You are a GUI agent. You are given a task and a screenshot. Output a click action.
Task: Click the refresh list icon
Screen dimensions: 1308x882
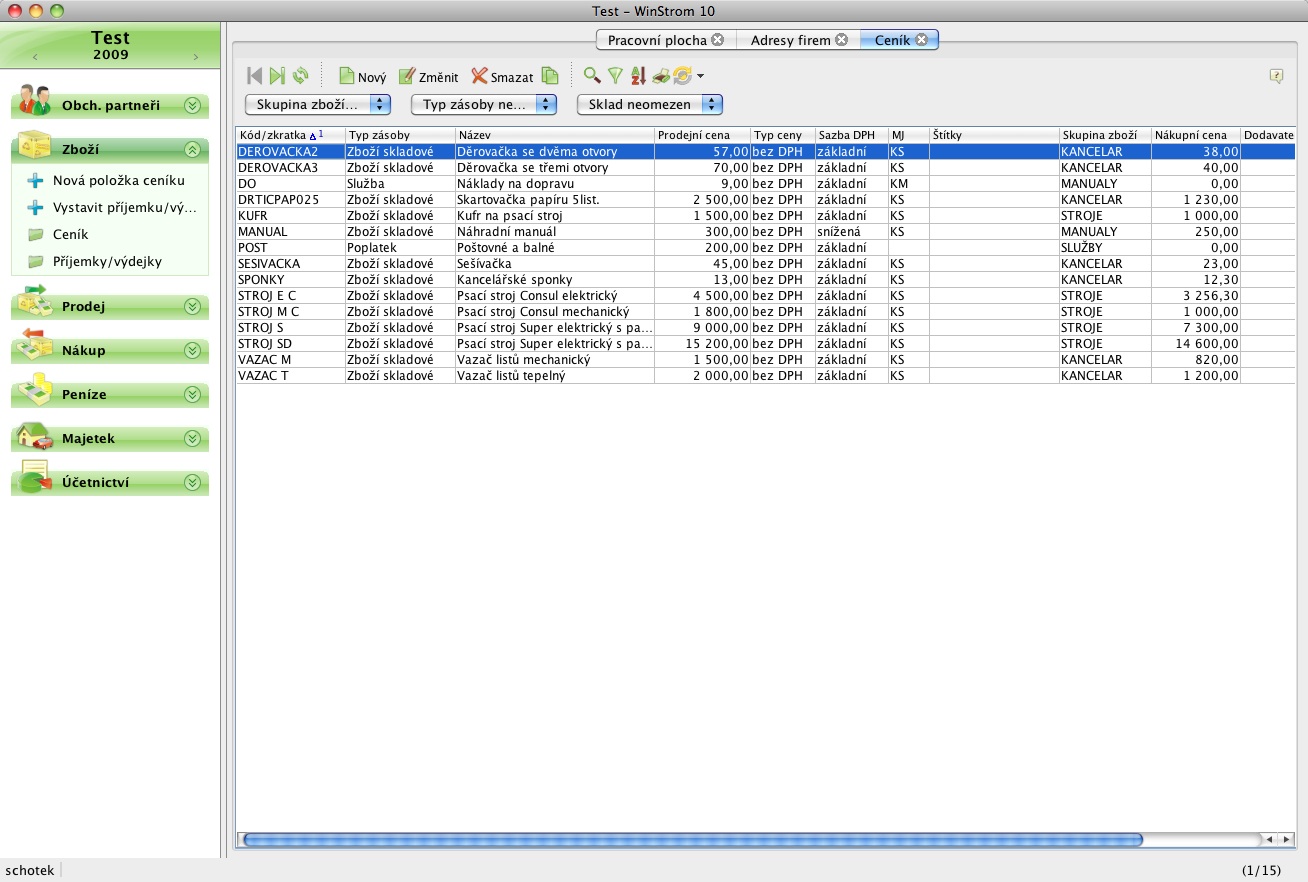point(300,76)
